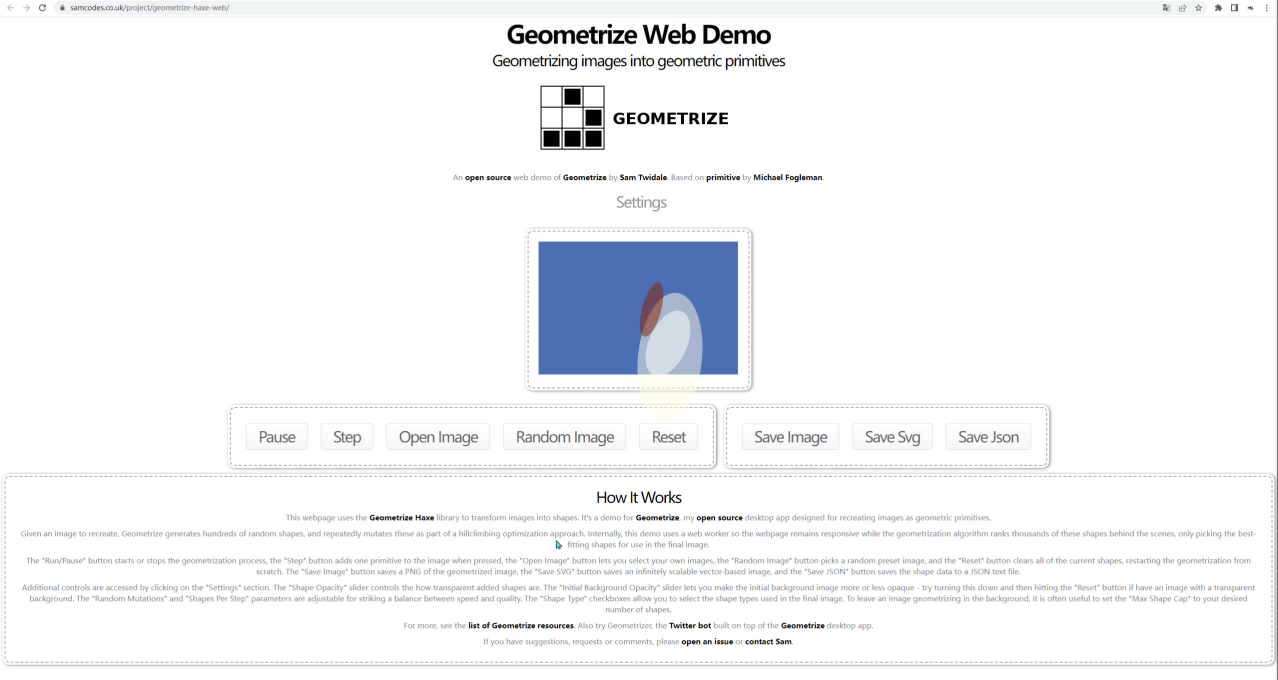This screenshot has width=1278, height=680.
Task: Open the Google Translate icon in address bar
Action: click(x=1166, y=7)
